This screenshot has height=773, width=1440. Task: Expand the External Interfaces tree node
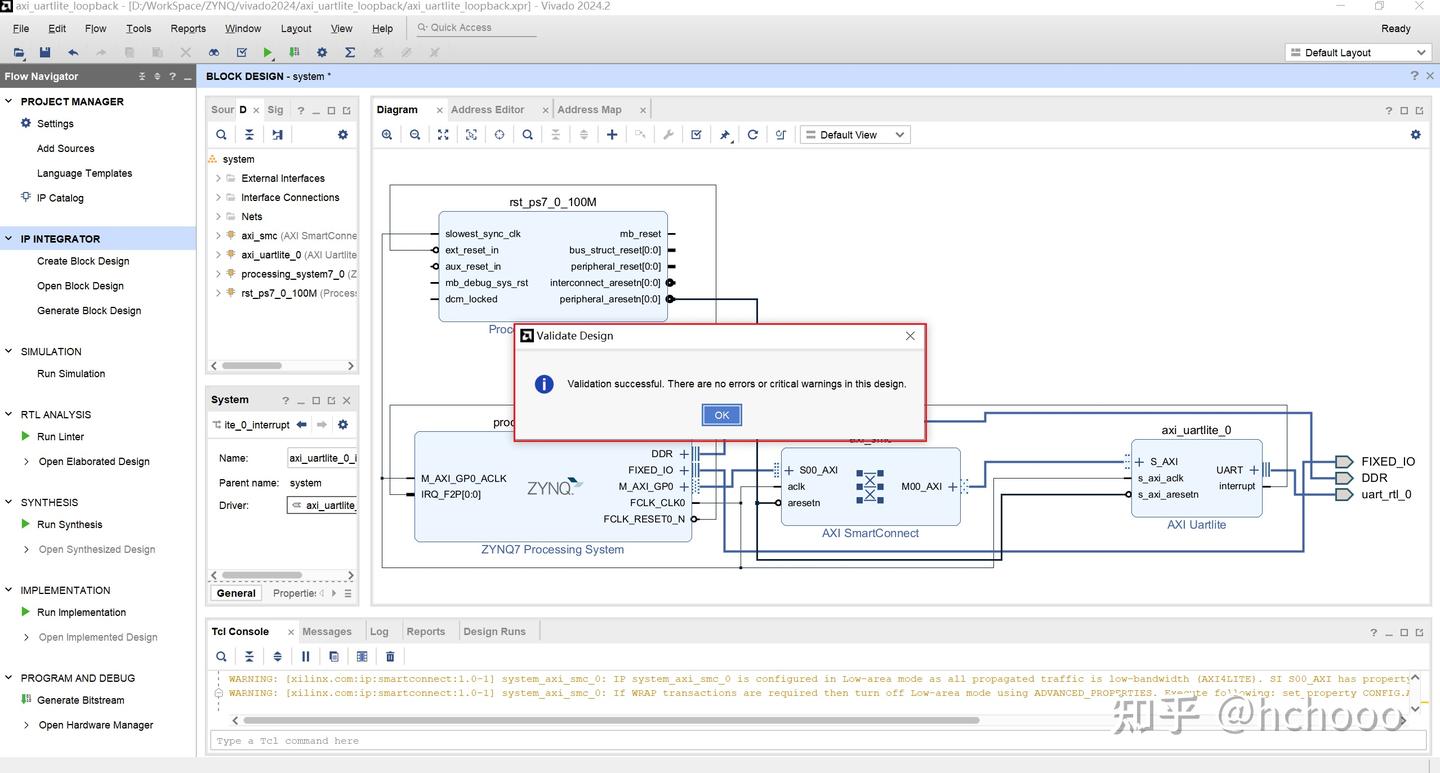point(218,178)
